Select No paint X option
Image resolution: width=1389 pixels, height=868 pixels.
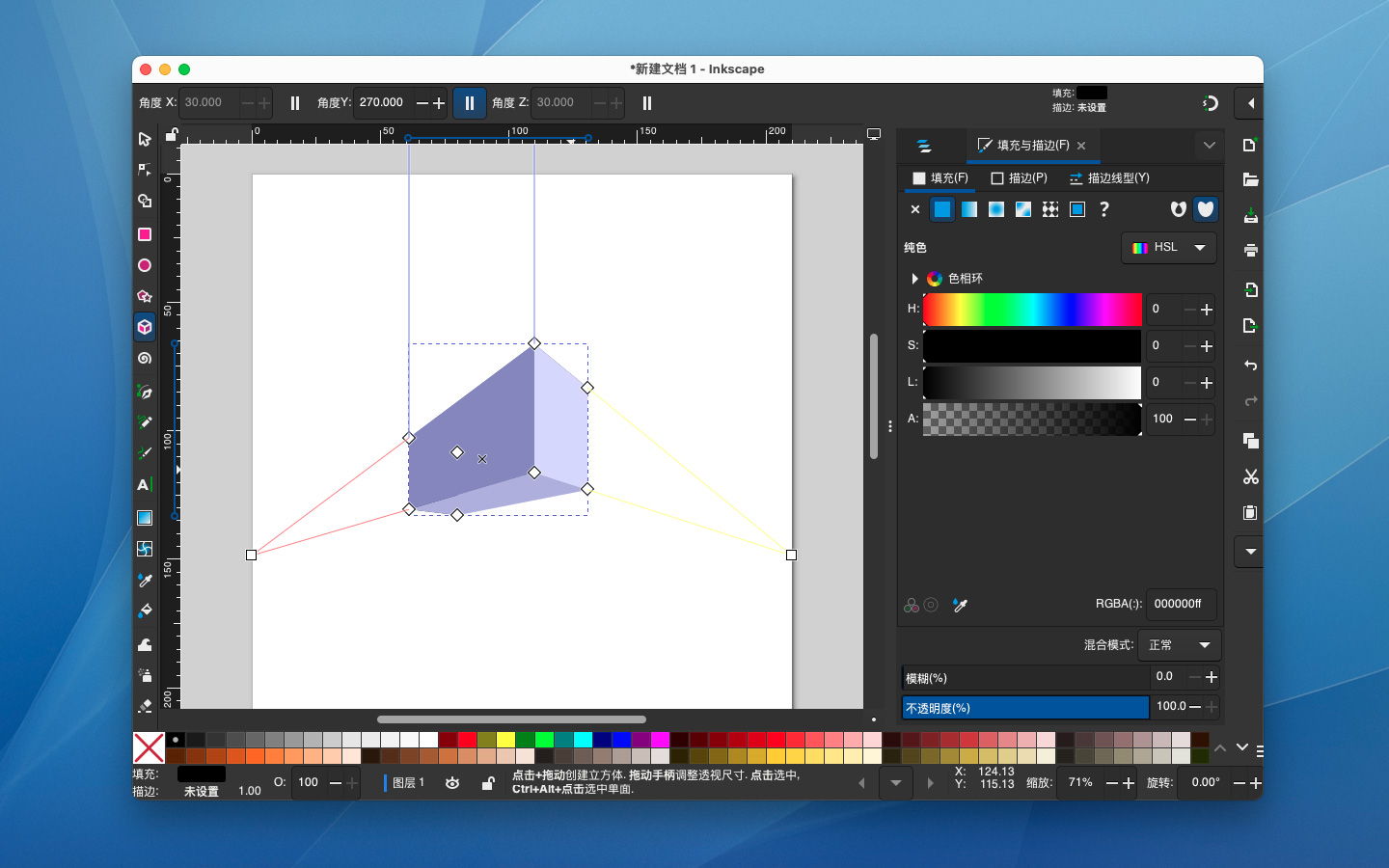point(915,209)
